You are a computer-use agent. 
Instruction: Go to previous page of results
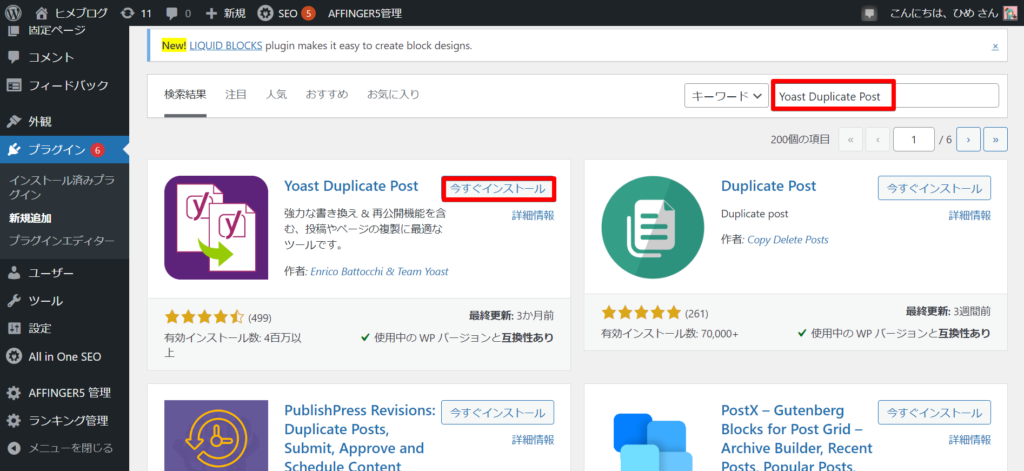click(x=878, y=139)
